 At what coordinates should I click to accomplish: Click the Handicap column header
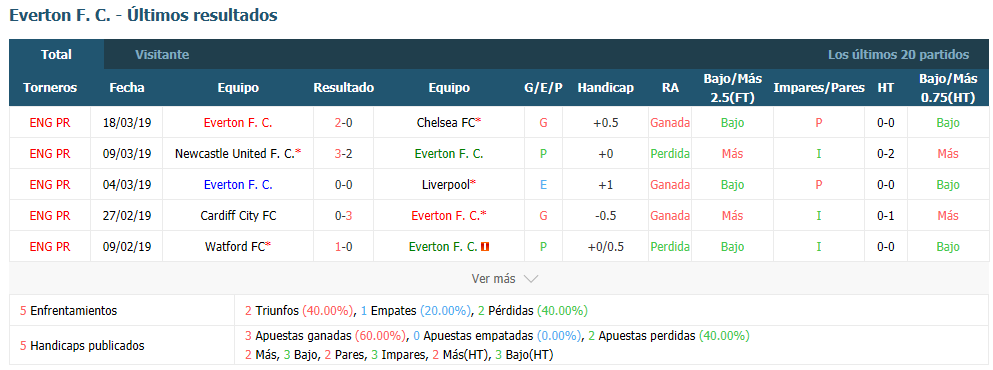point(605,88)
